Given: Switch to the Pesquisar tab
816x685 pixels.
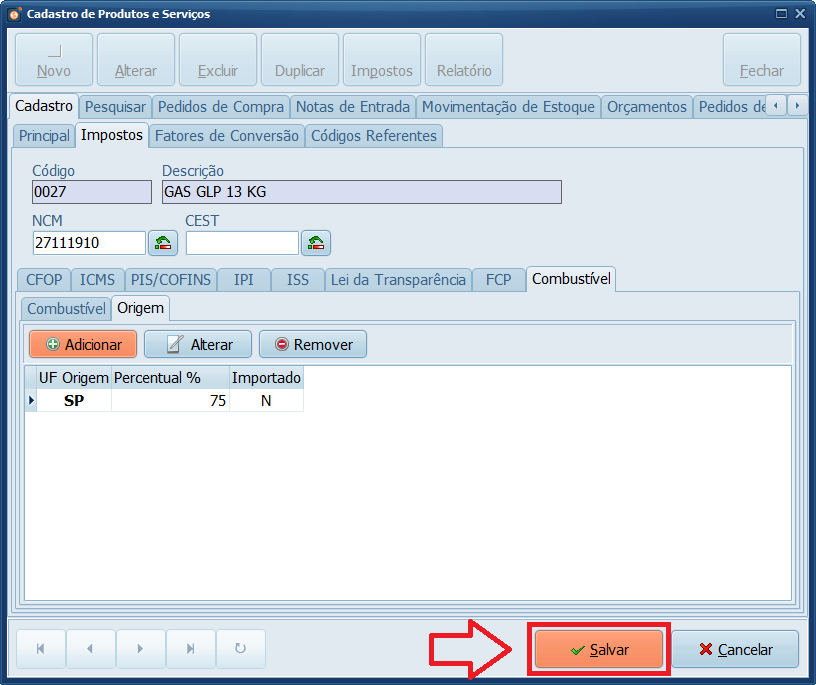Looking at the screenshot, I should click(x=116, y=107).
